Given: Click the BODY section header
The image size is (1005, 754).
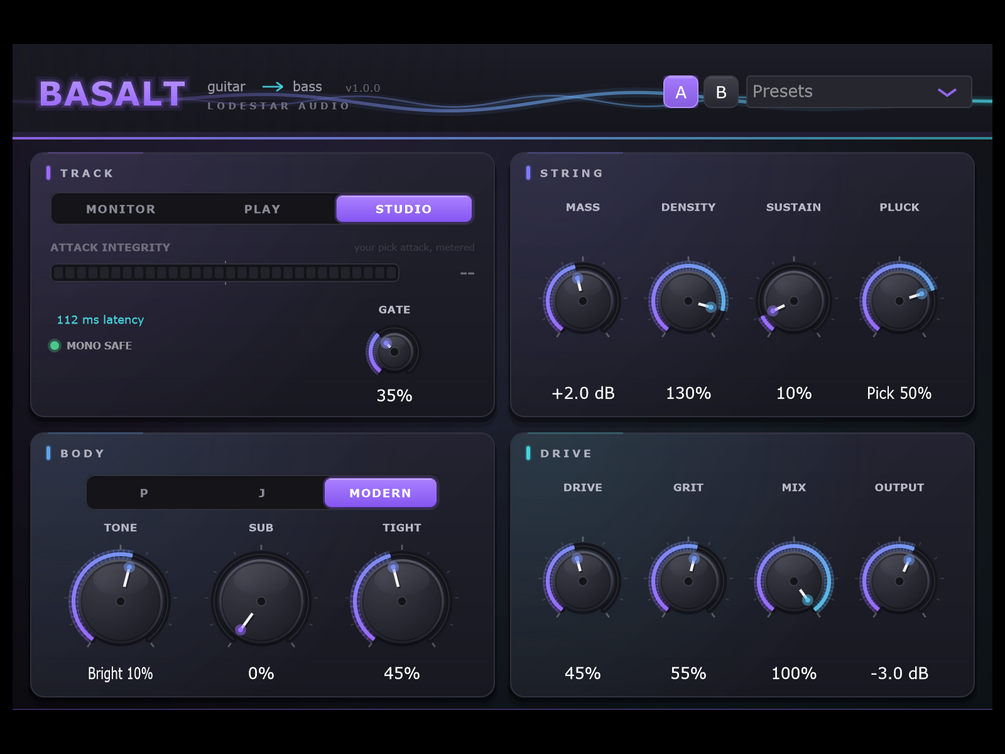Looking at the screenshot, I should tap(82, 453).
